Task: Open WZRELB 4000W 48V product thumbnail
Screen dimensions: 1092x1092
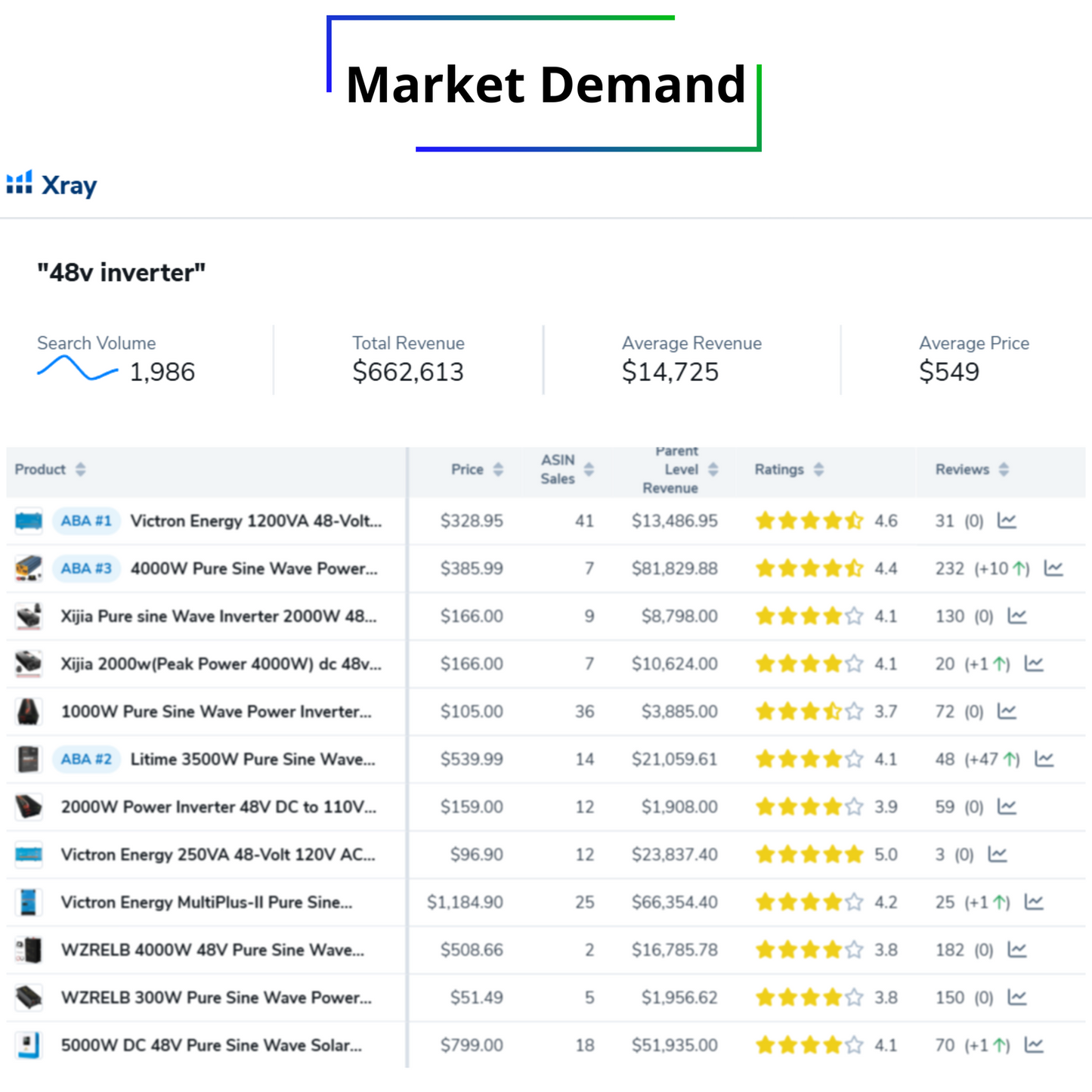Action: 29,949
